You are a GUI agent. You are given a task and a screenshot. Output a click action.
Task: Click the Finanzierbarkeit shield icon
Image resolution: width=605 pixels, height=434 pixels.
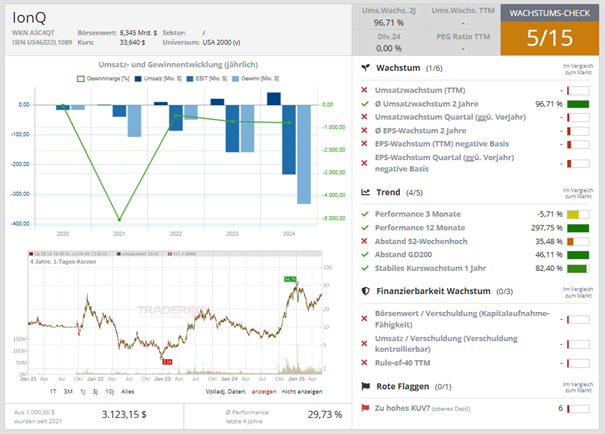[365, 291]
